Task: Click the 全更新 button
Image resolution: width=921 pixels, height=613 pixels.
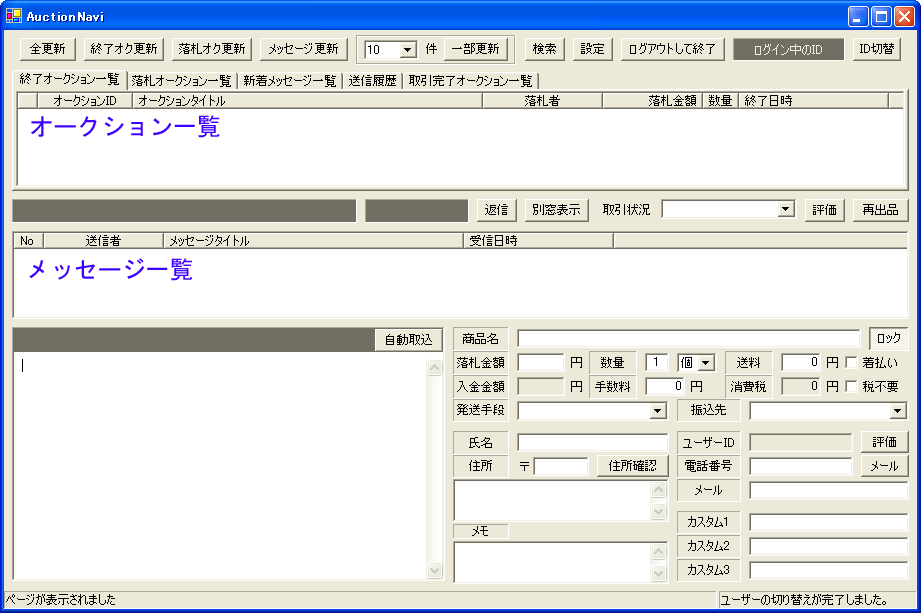Action: tap(47, 49)
